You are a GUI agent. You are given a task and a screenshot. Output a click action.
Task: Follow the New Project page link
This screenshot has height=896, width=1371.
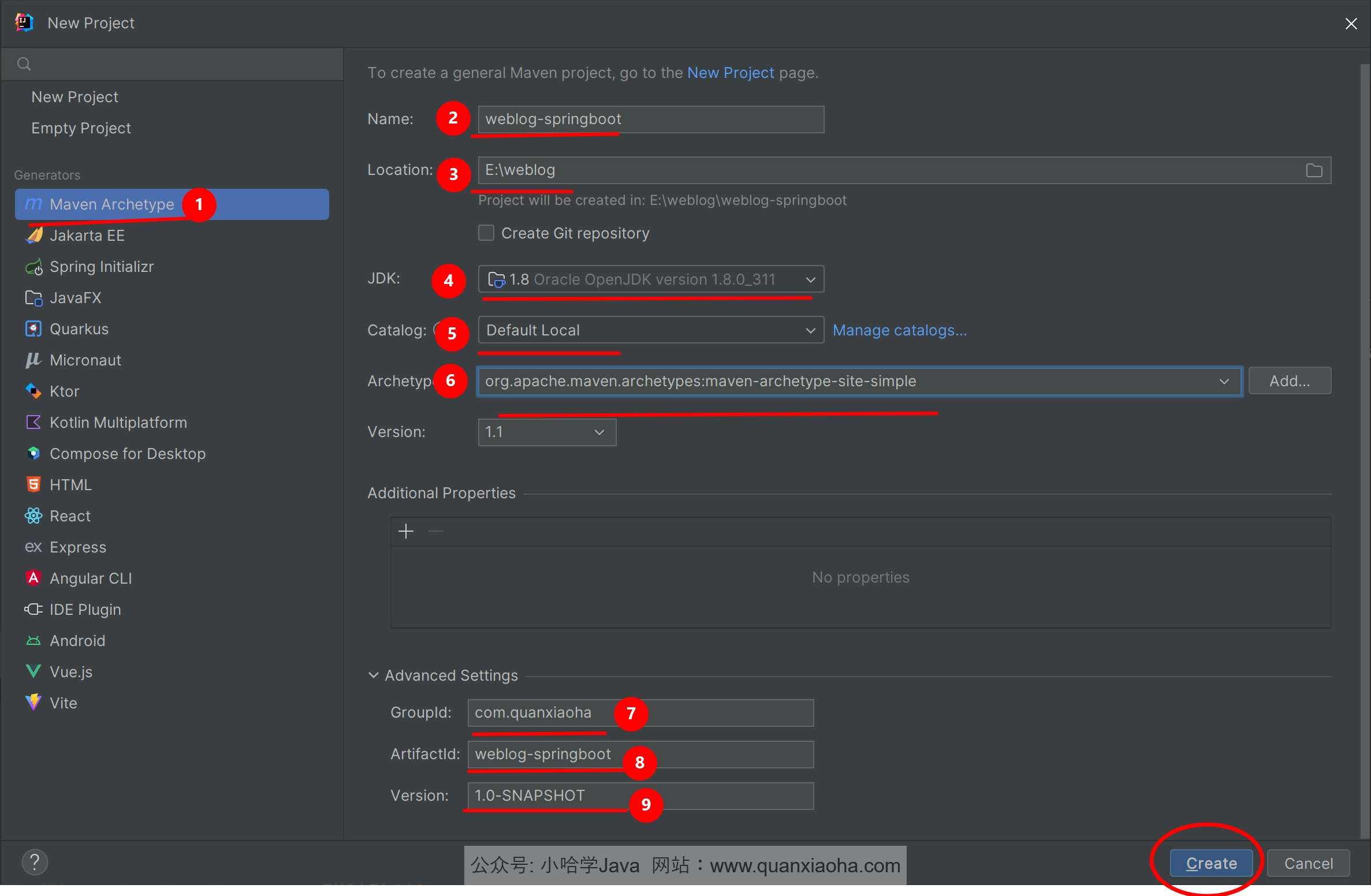point(731,73)
